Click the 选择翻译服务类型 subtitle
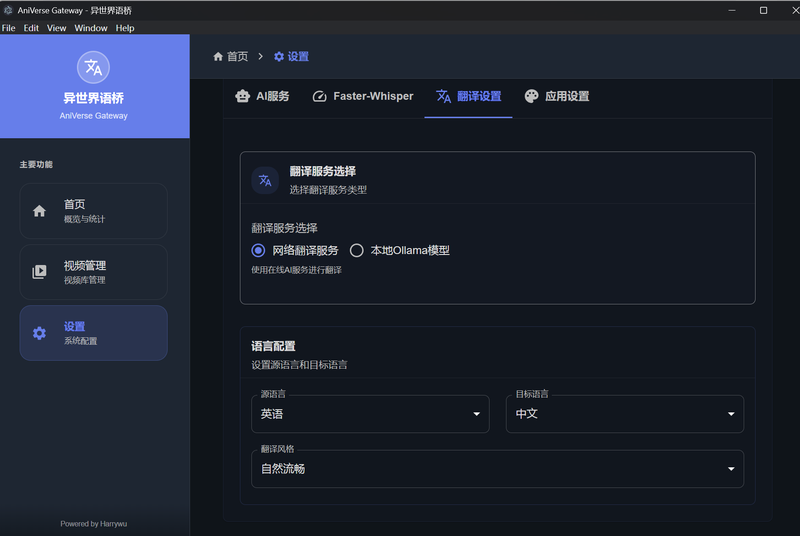The image size is (800, 536). pos(328,190)
